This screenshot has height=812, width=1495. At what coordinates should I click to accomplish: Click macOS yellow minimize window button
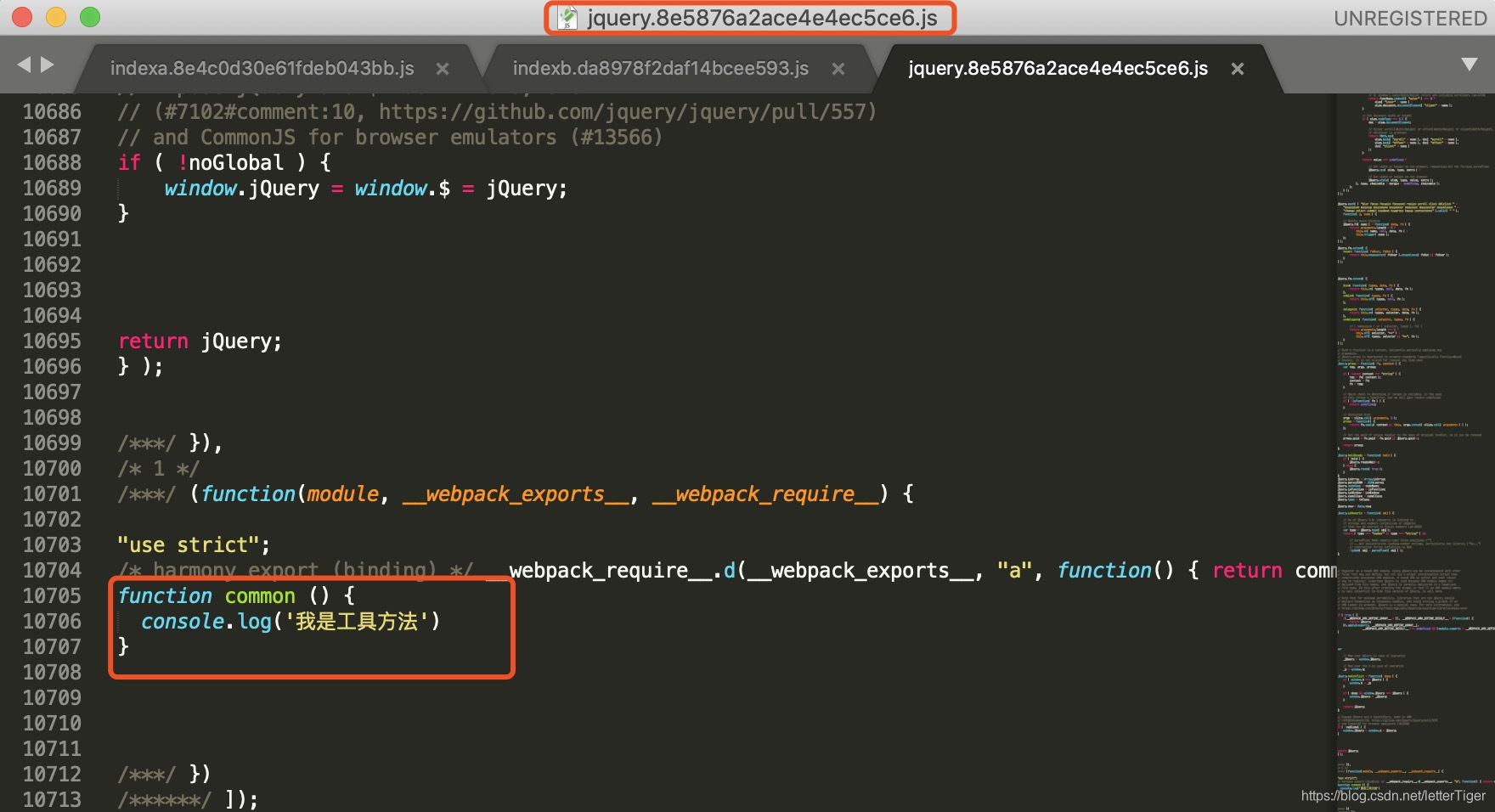[56, 17]
